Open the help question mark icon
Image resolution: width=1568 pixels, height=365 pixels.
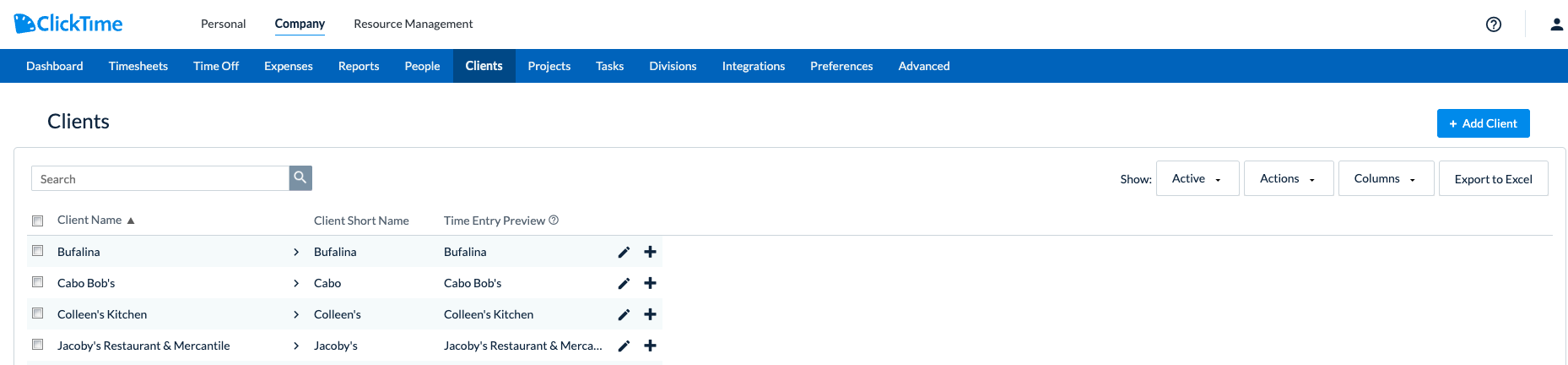click(1494, 25)
